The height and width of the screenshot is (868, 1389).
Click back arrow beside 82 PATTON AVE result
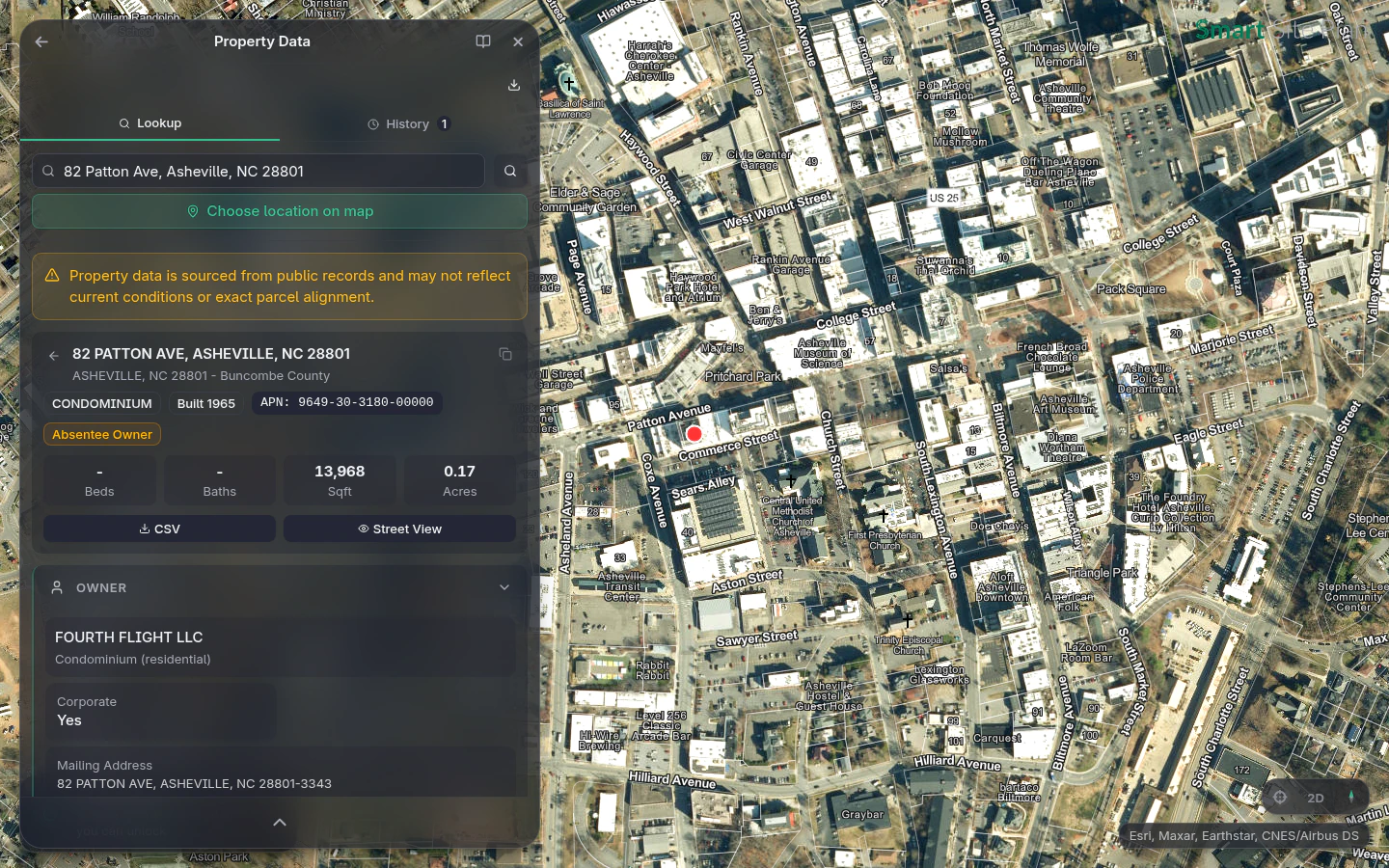[x=54, y=355]
